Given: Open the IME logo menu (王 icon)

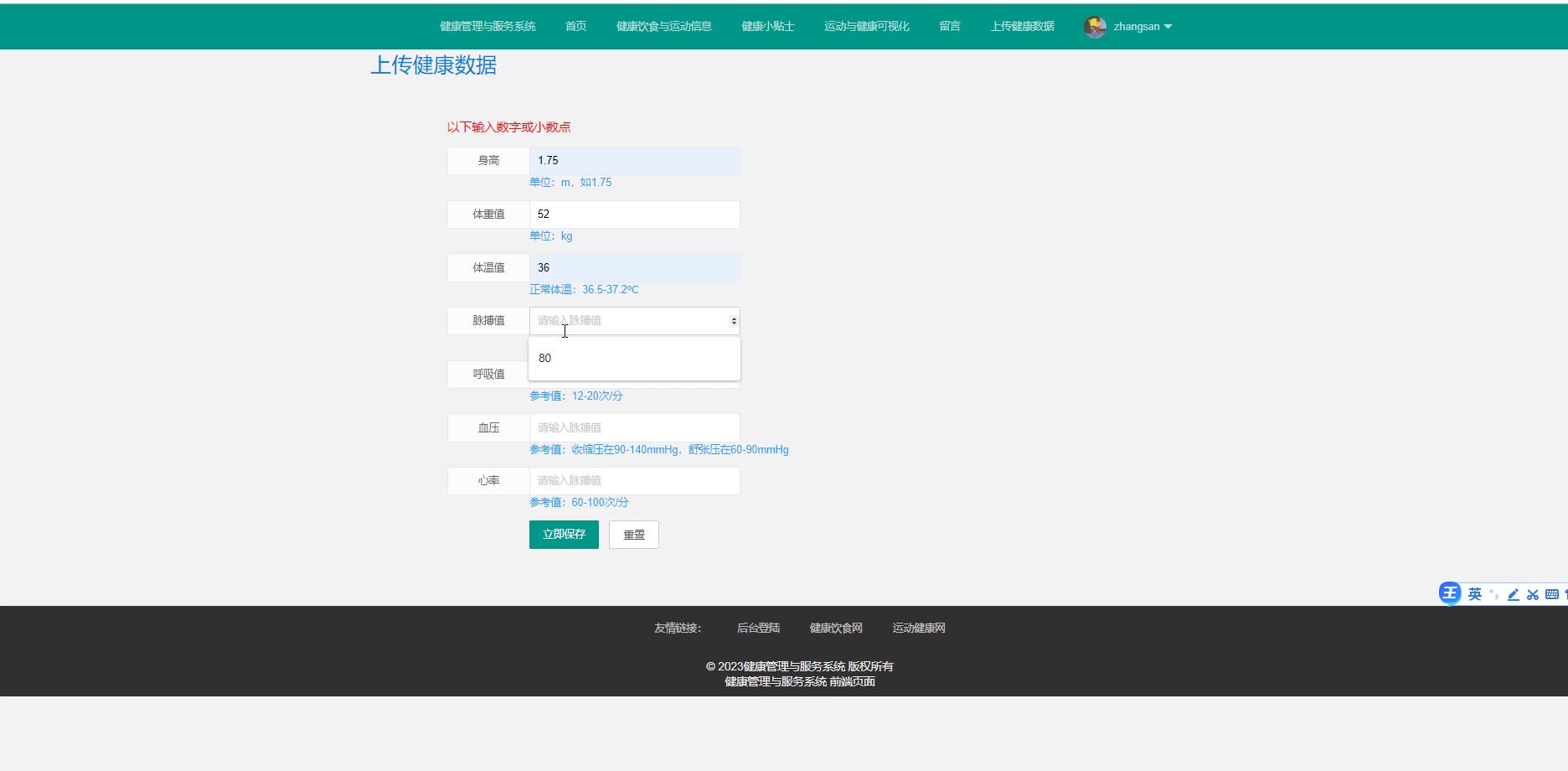Looking at the screenshot, I should (1450, 593).
